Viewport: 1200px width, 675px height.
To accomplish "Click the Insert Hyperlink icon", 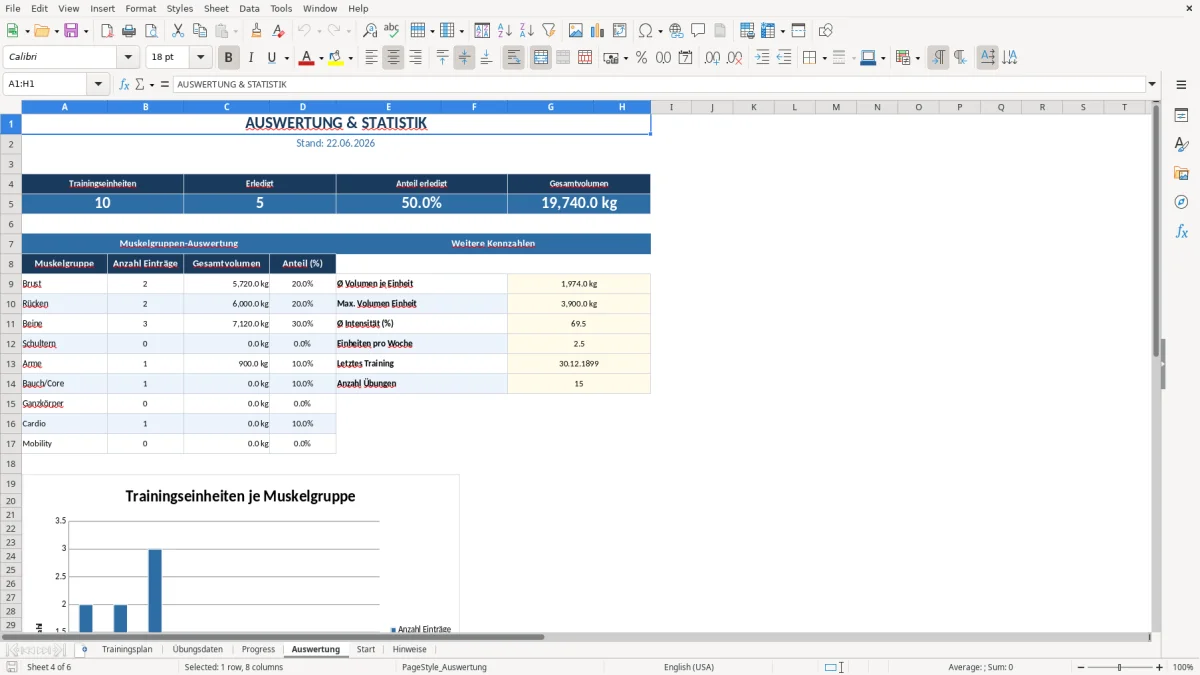I will (677, 31).
